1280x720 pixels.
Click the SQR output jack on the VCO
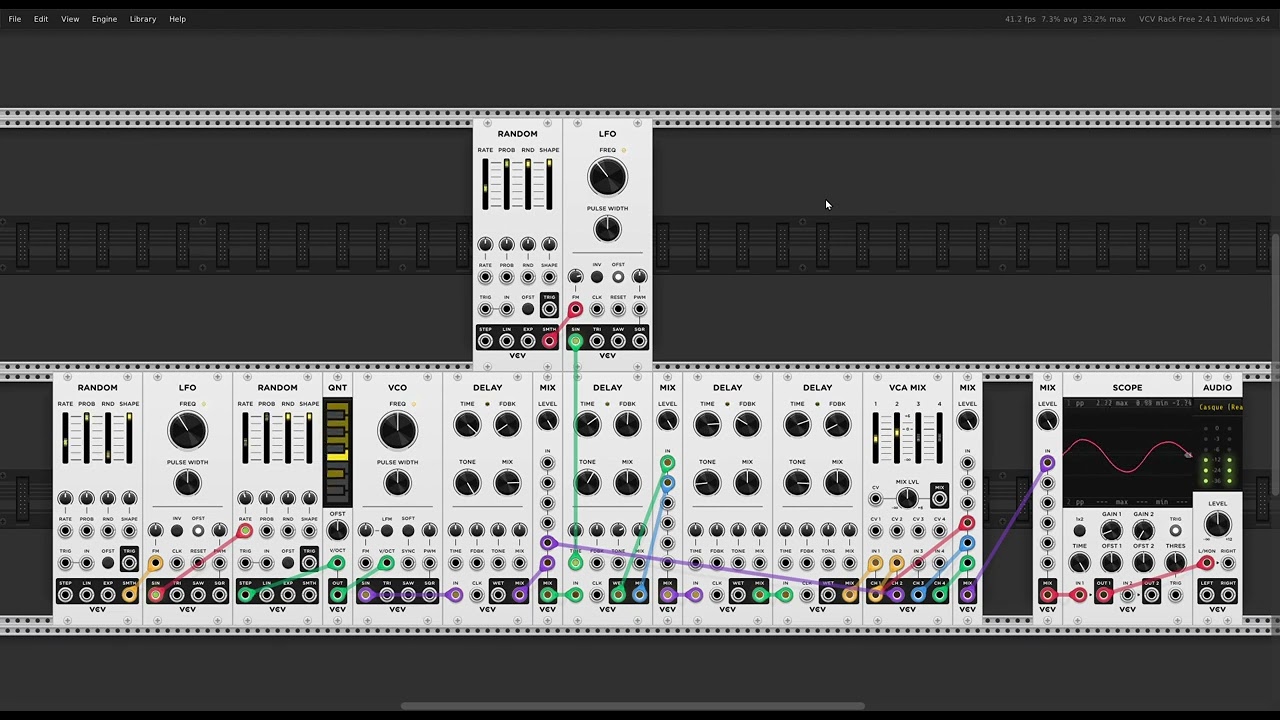click(x=429, y=595)
